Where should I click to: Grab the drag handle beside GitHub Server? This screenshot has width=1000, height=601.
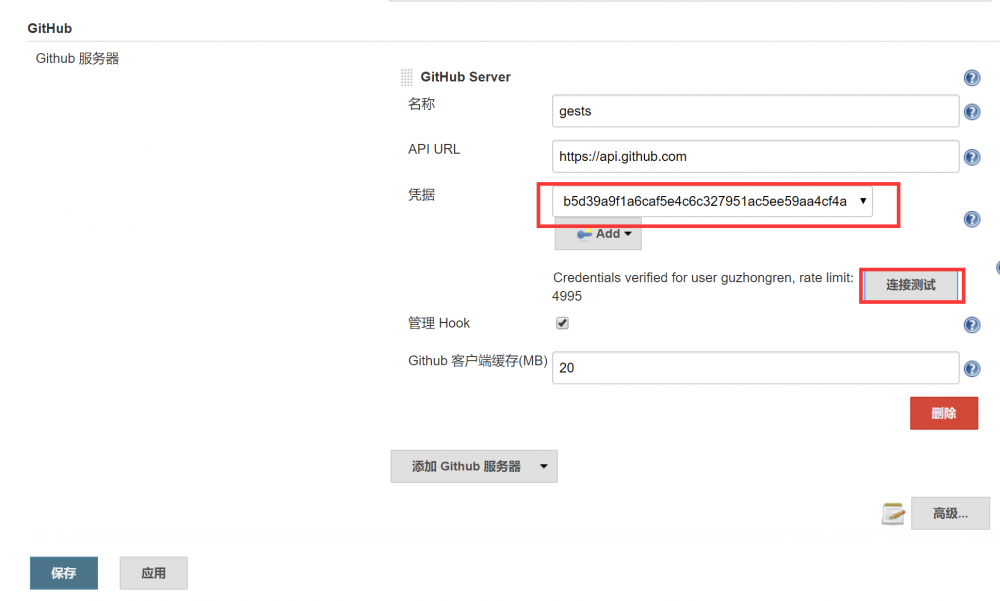407,77
